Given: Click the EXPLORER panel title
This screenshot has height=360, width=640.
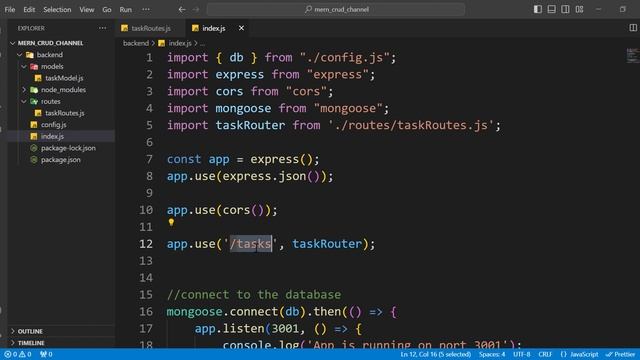Looking at the screenshot, I should point(31,28).
